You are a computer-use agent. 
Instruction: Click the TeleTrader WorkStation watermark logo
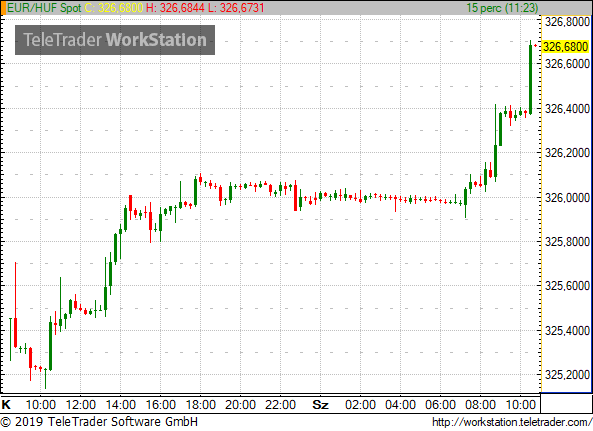click(115, 40)
